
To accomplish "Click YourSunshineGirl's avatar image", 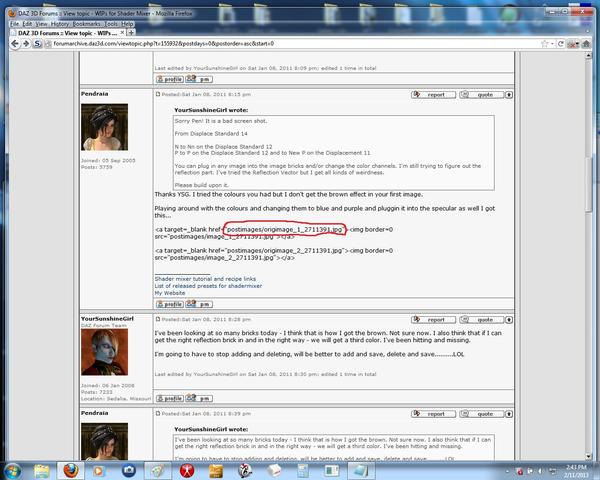I will point(104,352).
